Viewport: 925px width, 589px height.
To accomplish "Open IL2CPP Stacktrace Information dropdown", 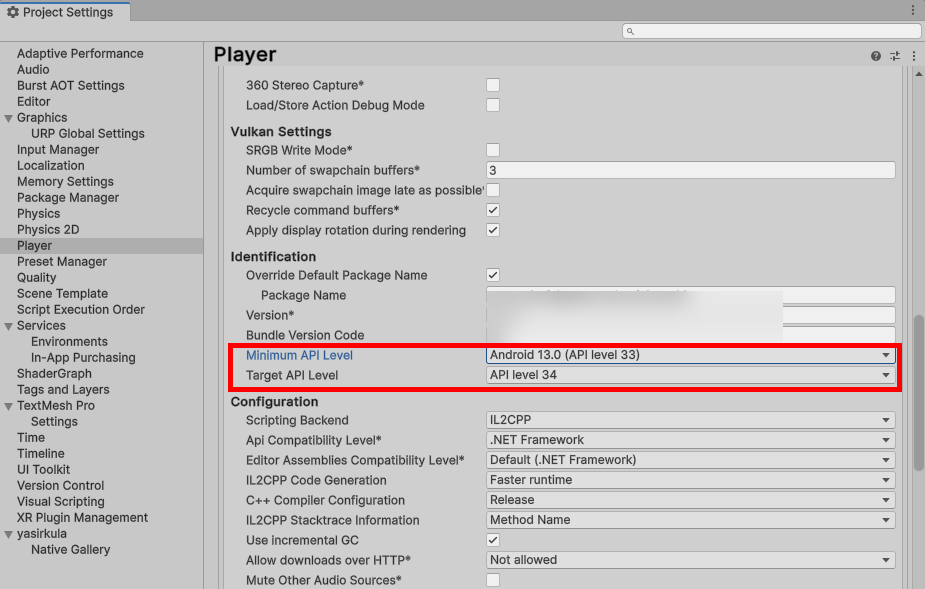I will click(x=690, y=520).
